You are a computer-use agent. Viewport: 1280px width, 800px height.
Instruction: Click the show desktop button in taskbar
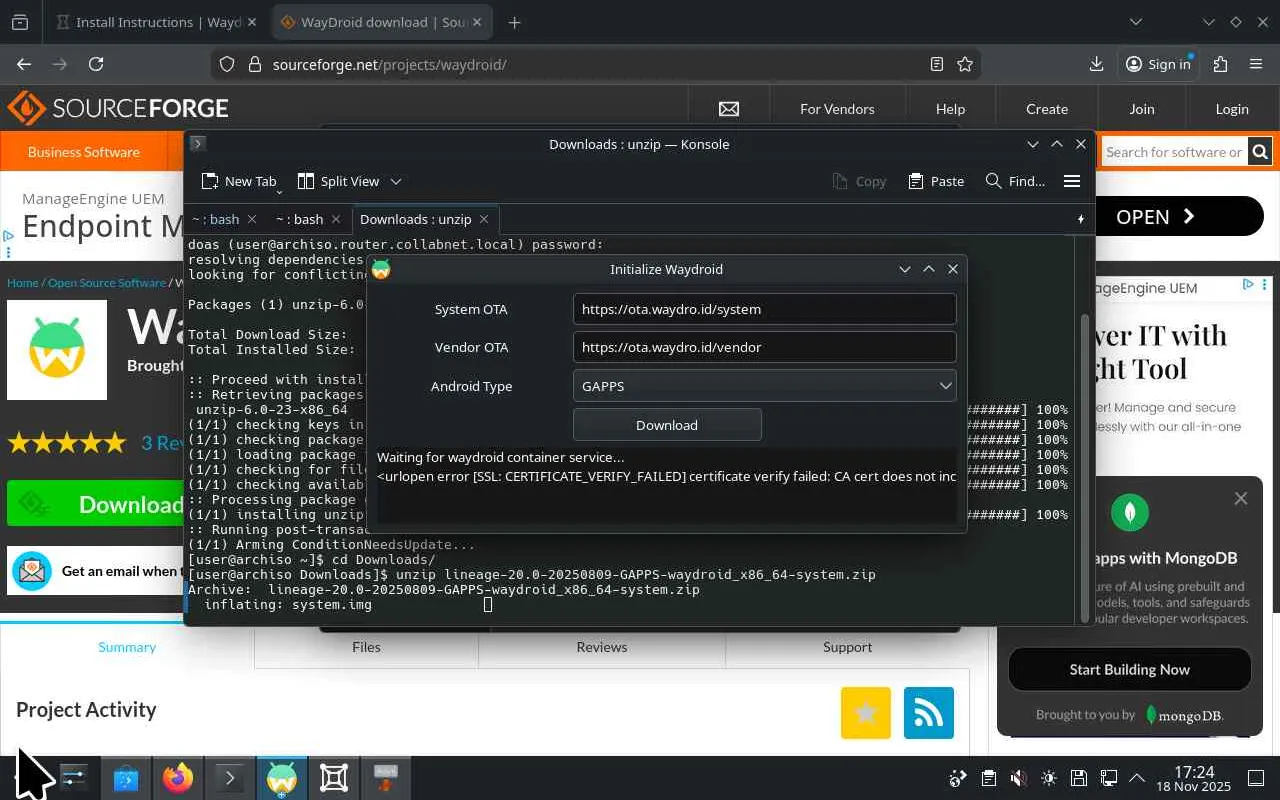tap(1256, 778)
